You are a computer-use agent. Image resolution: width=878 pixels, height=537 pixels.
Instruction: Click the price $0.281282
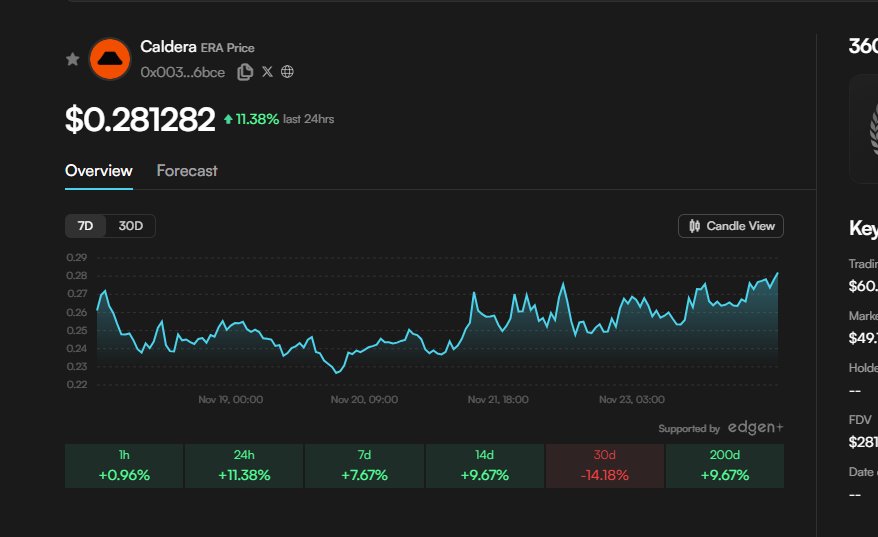click(140, 119)
